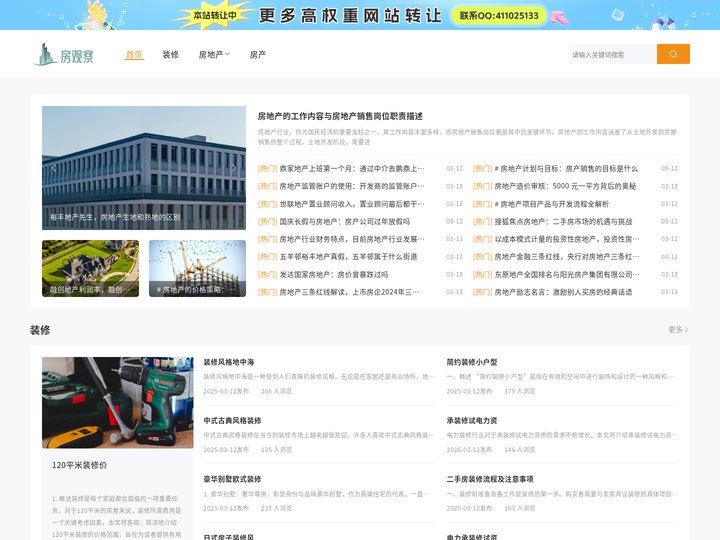Go to 首页 navigation tab
720x540 pixels.
tap(134, 55)
